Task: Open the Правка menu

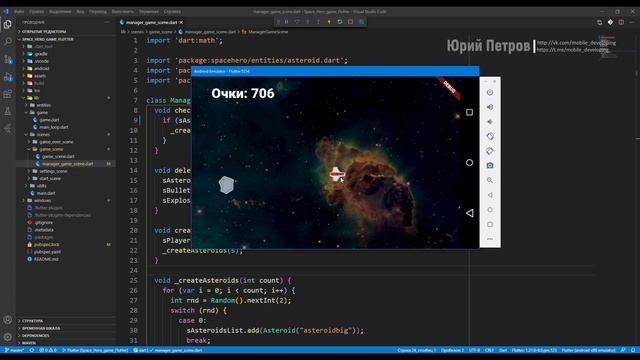Action: [36, 11]
